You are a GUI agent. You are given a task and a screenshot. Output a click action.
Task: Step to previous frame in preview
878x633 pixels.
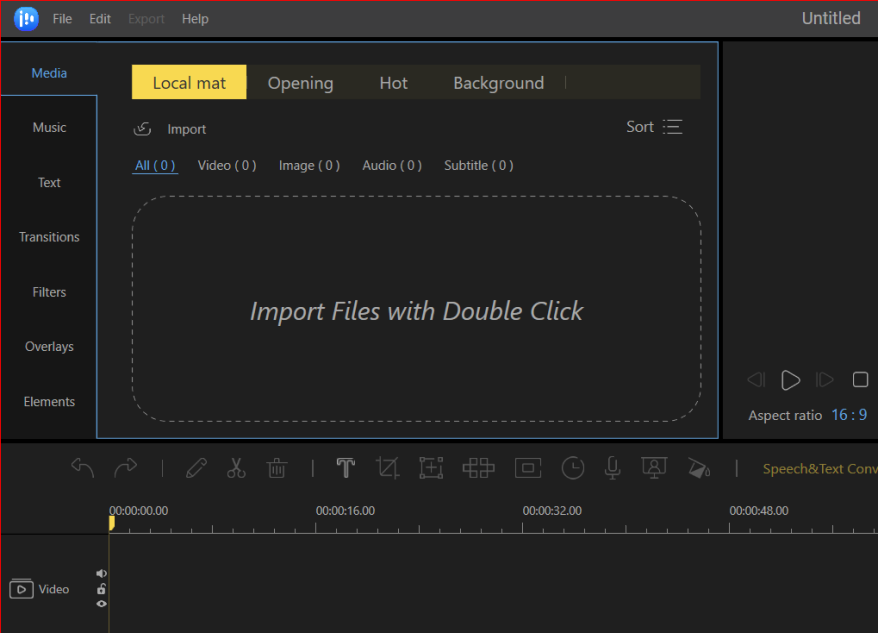click(x=756, y=380)
